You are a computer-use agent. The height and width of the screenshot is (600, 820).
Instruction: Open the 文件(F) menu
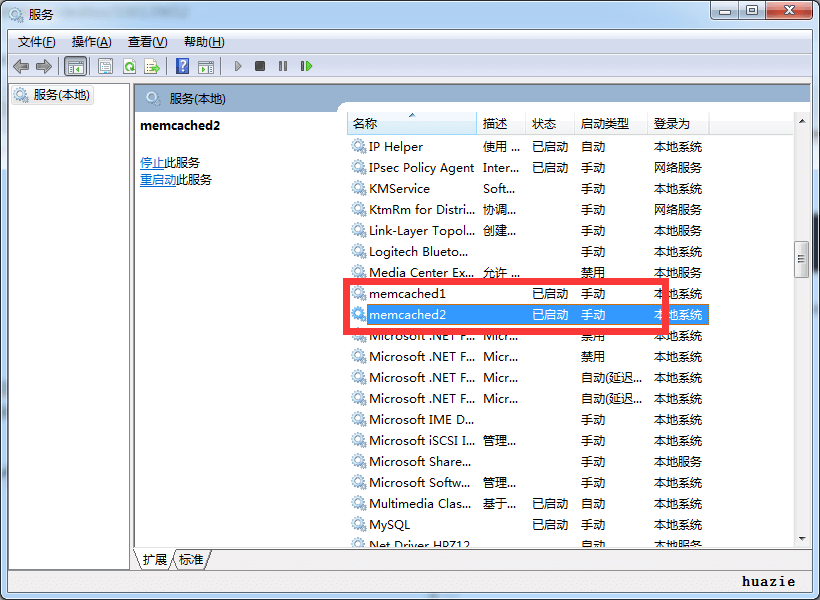36,42
